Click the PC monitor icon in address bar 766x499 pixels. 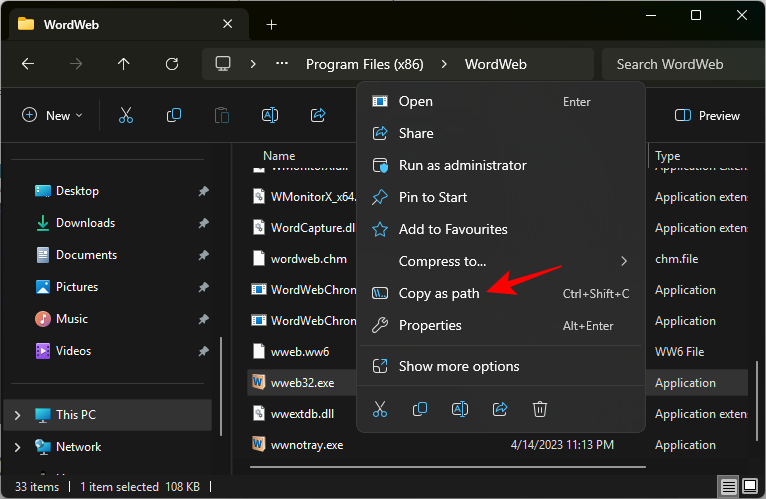pyautogui.click(x=223, y=64)
